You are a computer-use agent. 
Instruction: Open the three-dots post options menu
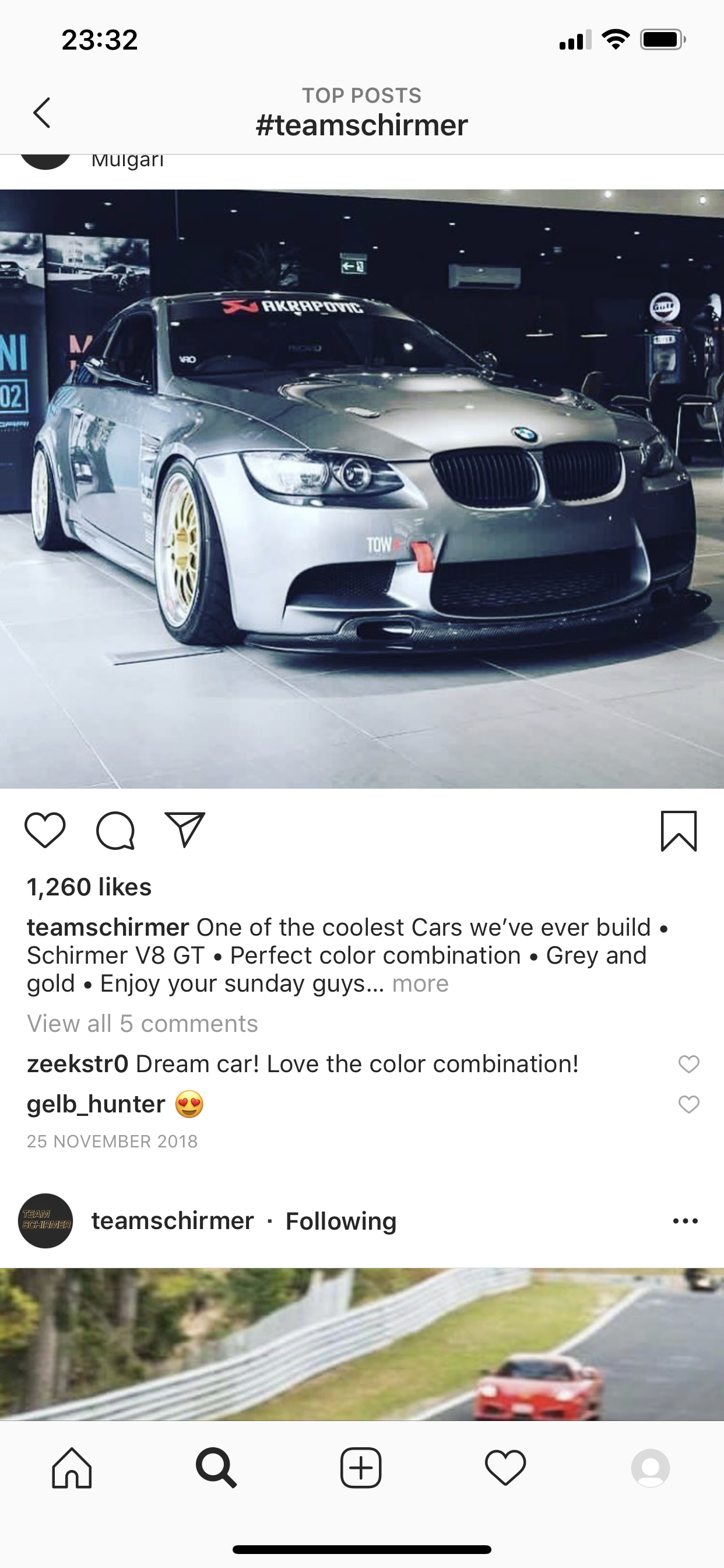(686, 1221)
